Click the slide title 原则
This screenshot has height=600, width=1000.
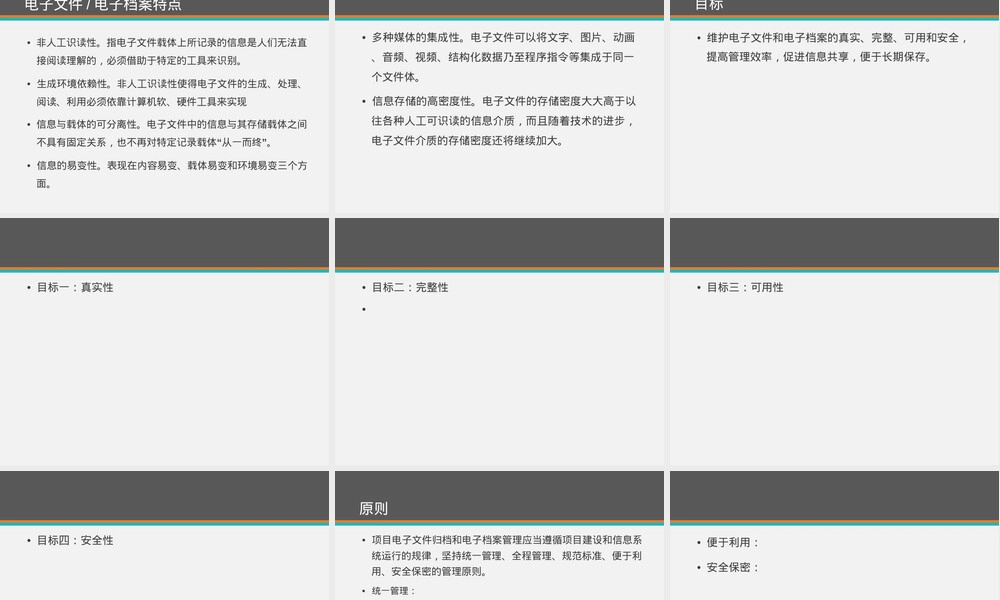tap(373, 508)
